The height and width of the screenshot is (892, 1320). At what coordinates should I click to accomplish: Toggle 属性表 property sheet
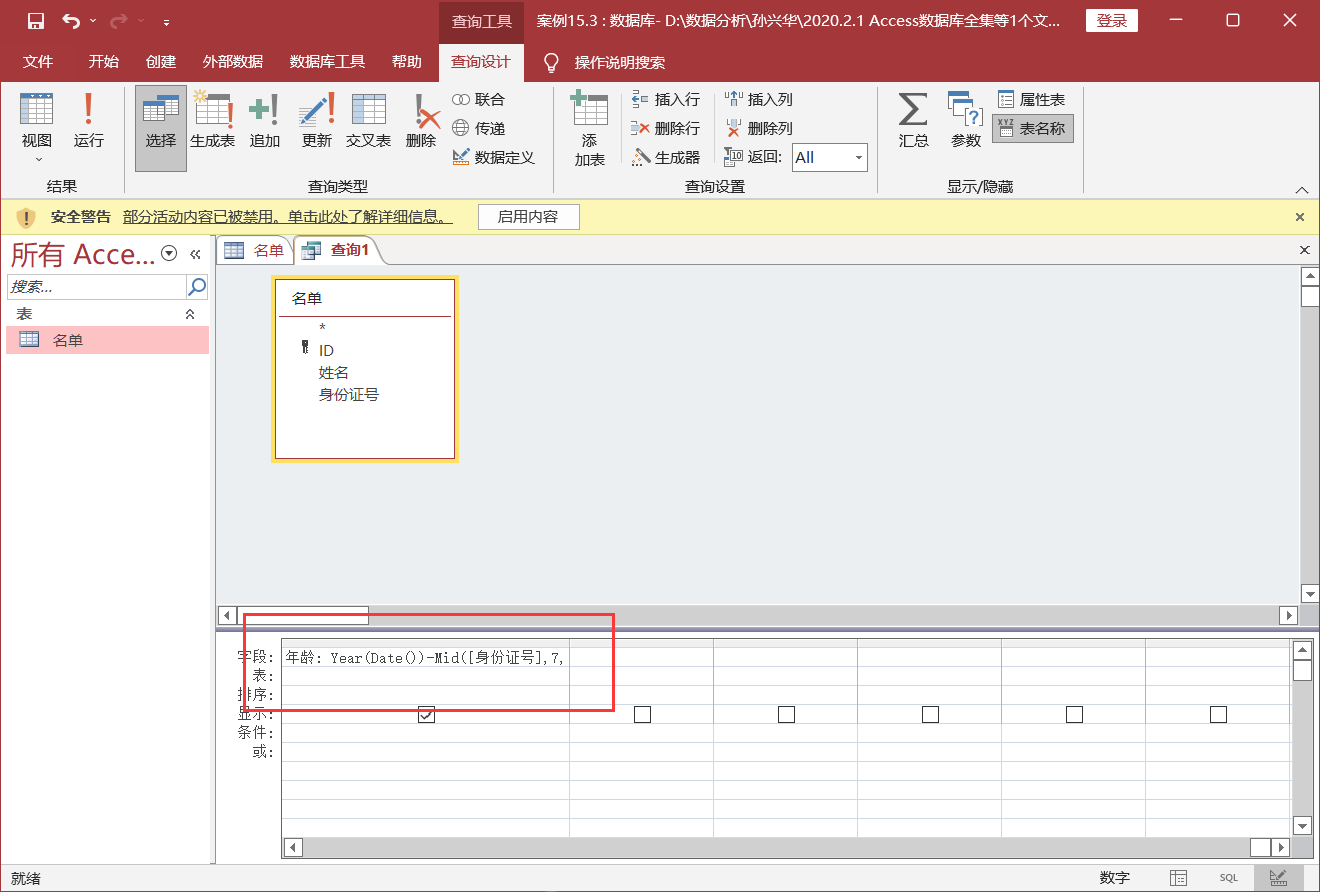point(1032,100)
